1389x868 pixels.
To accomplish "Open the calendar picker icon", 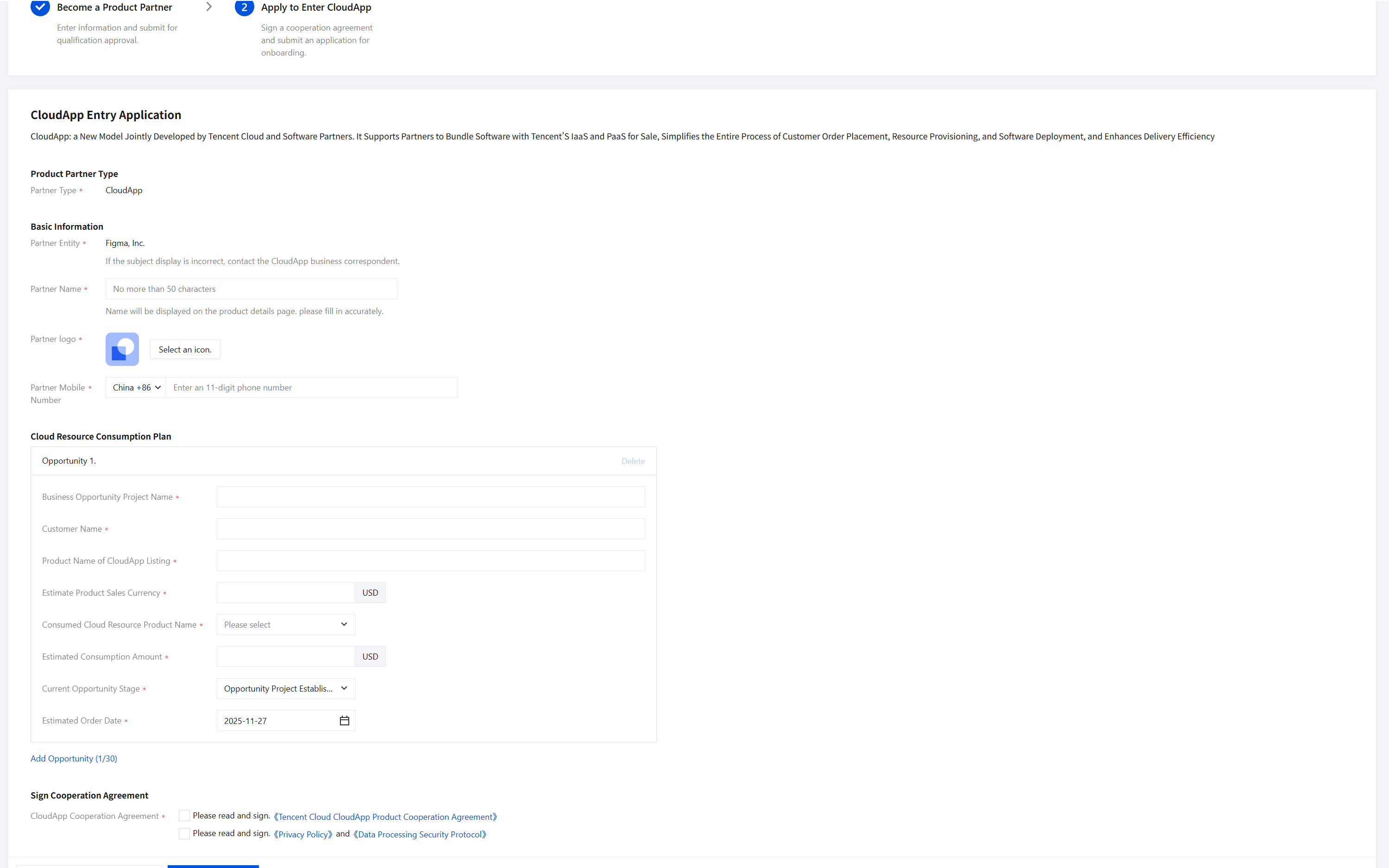I will (345, 720).
